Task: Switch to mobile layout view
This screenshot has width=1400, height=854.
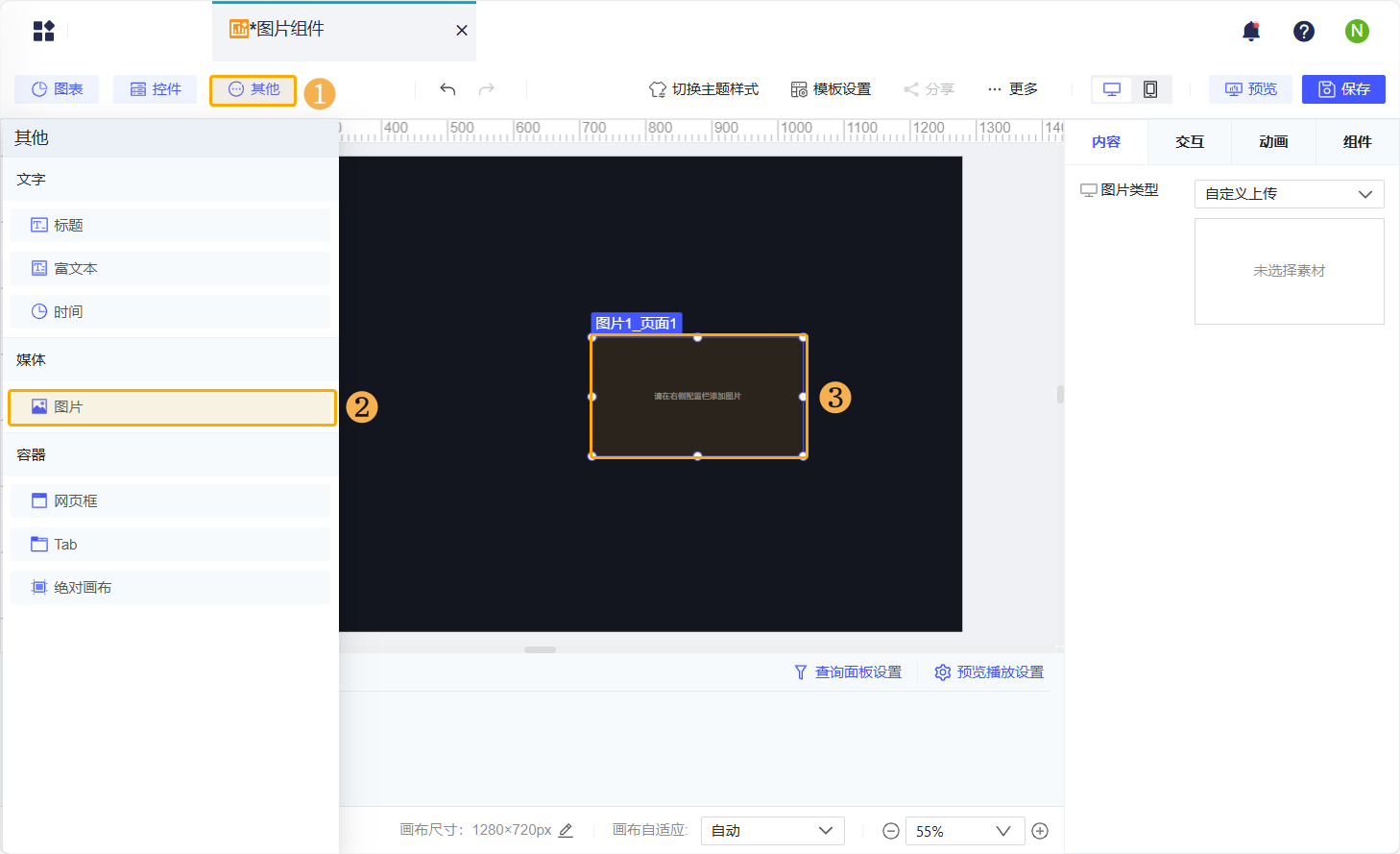Action: [1150, 89]
